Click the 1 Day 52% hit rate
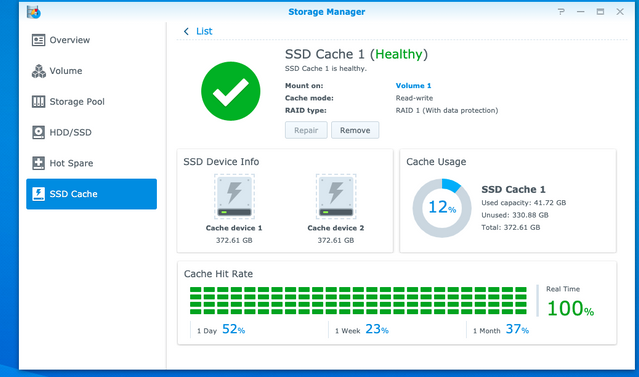Image resolution: width=639 pixels, height=377 pixels. 221,329
